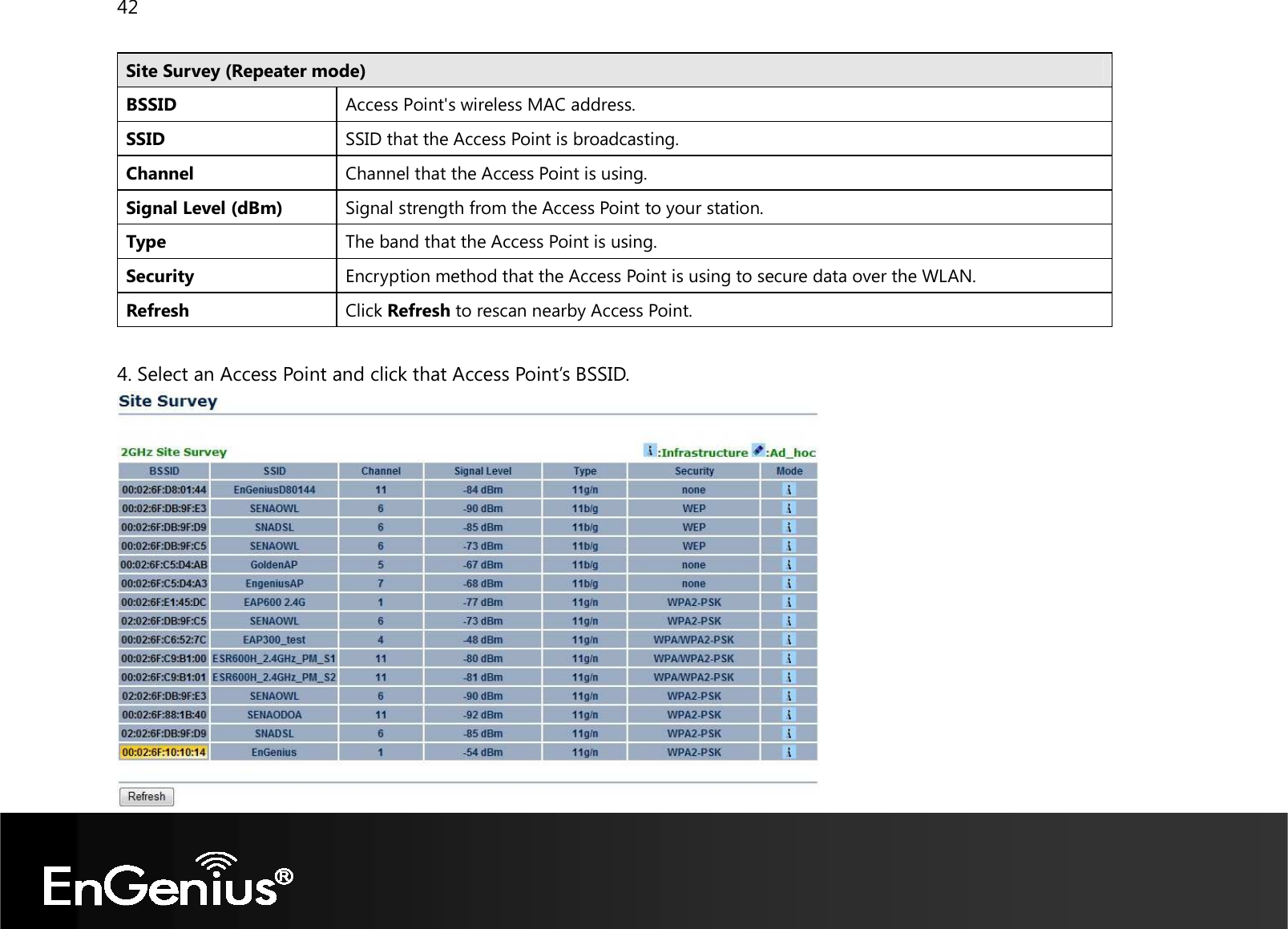Click mode icon in the EnGenius row
The image size is (1288, 929).
click(789, 752)
